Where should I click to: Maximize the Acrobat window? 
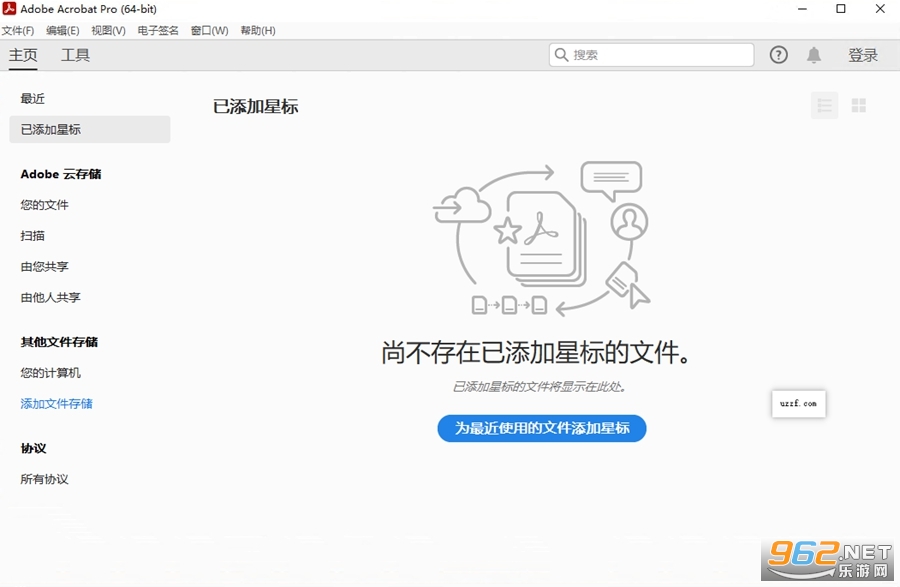click(841, 9)
